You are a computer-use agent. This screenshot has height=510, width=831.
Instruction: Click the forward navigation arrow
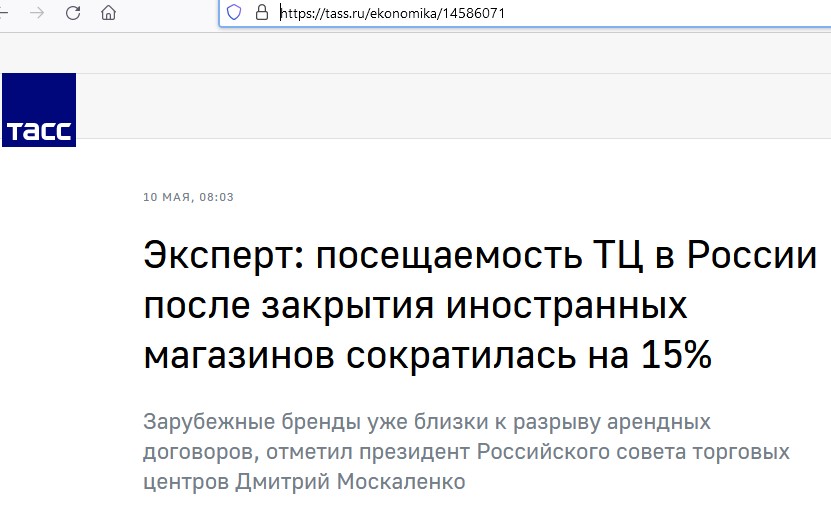(37, 13)
